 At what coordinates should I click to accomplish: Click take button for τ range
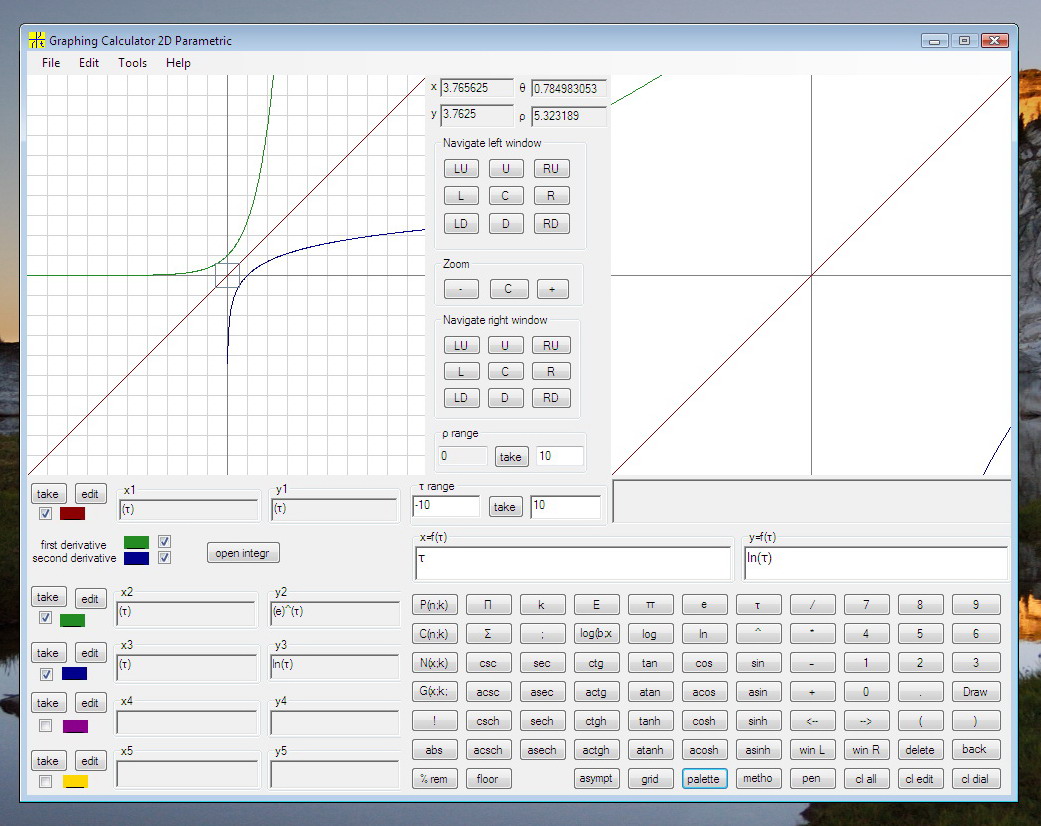(505, 507)
